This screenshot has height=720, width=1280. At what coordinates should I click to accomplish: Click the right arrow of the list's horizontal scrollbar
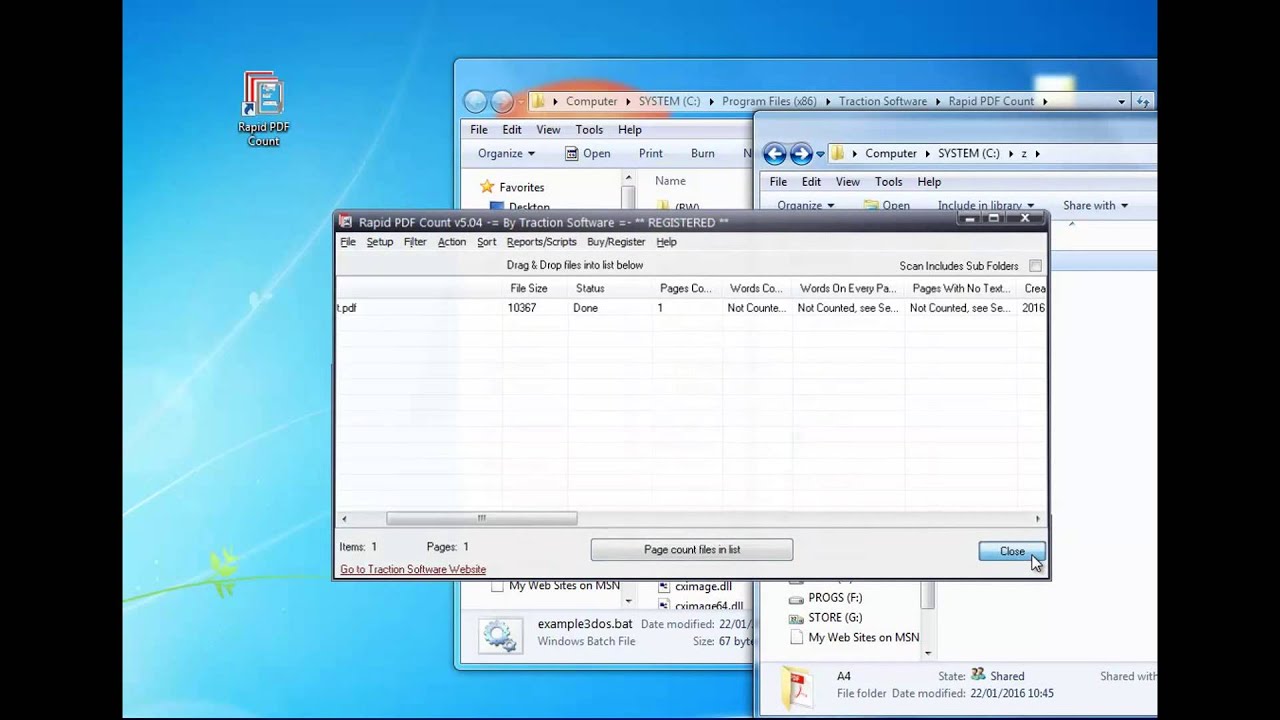1037,518
